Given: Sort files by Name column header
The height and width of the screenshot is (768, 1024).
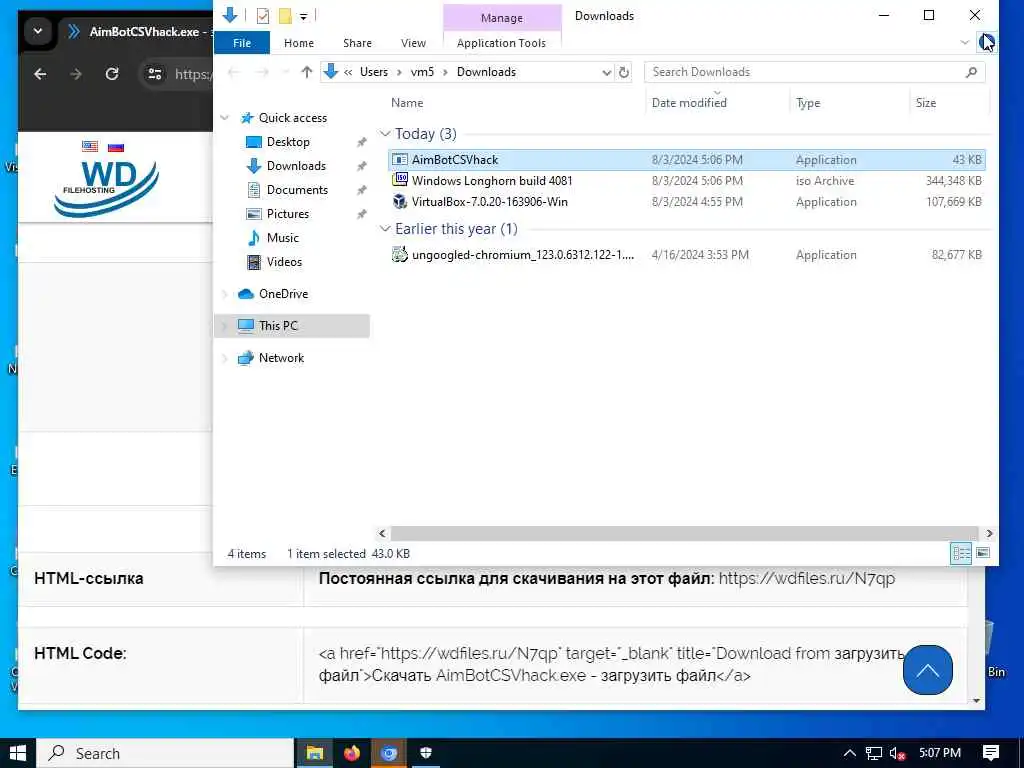Looking at the screenshot, I should (407, 103).
